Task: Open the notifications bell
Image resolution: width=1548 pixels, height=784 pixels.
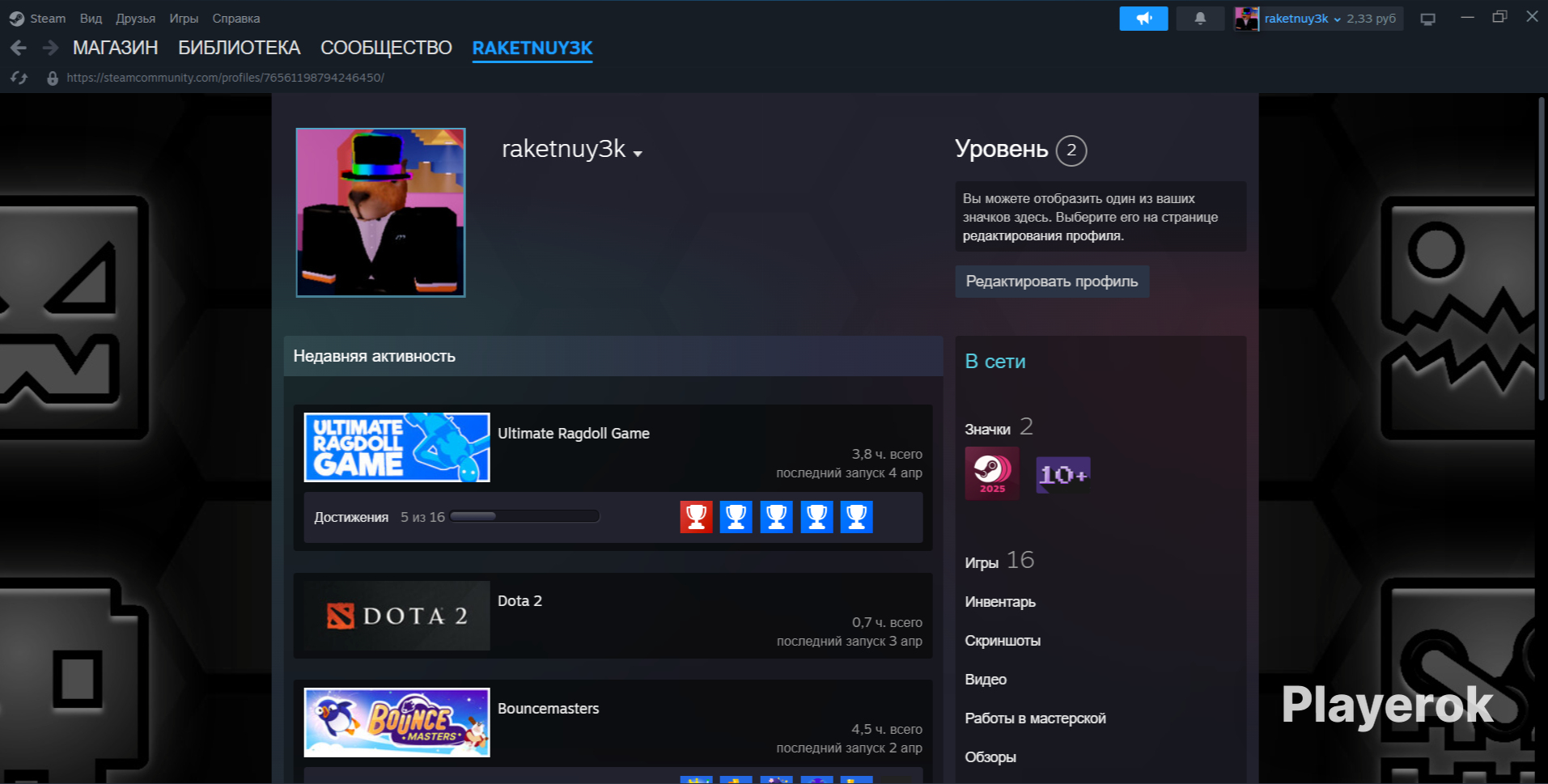Action: [x=1200, y=19]
